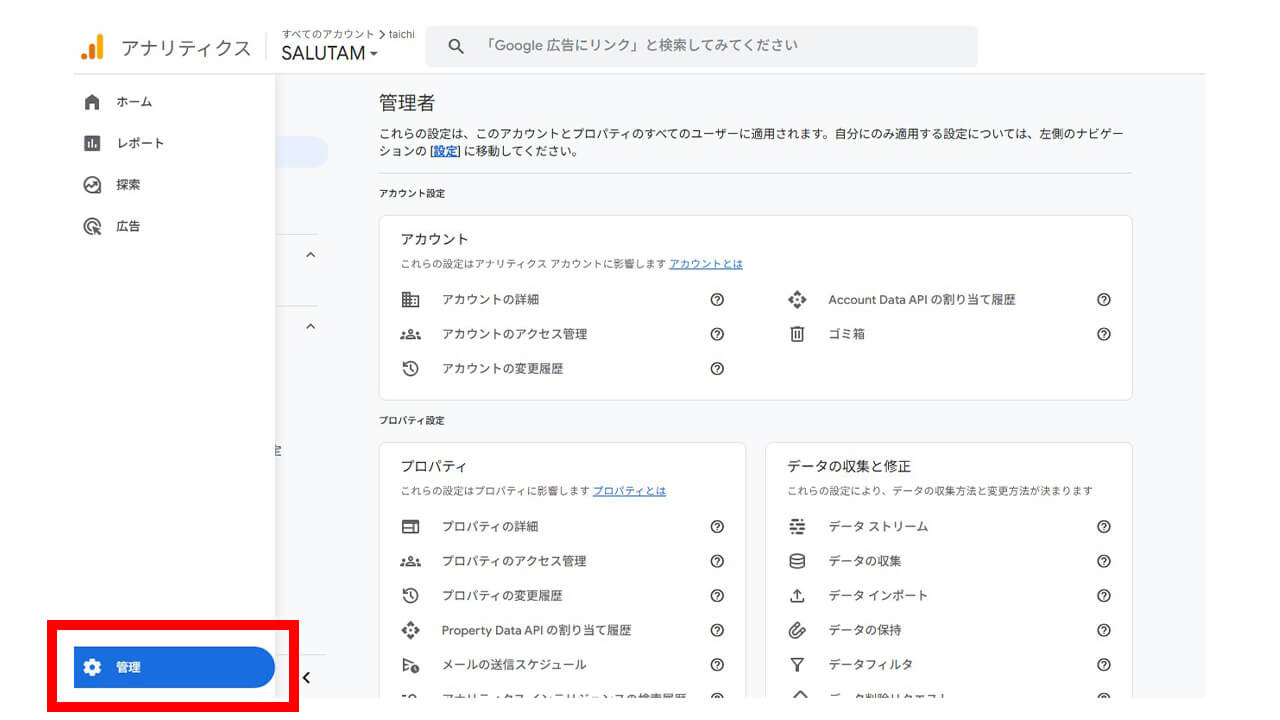The width and height of the screenshot is (1280, 720).
Task: Click the data streams icon
Action: click(797, 527)
